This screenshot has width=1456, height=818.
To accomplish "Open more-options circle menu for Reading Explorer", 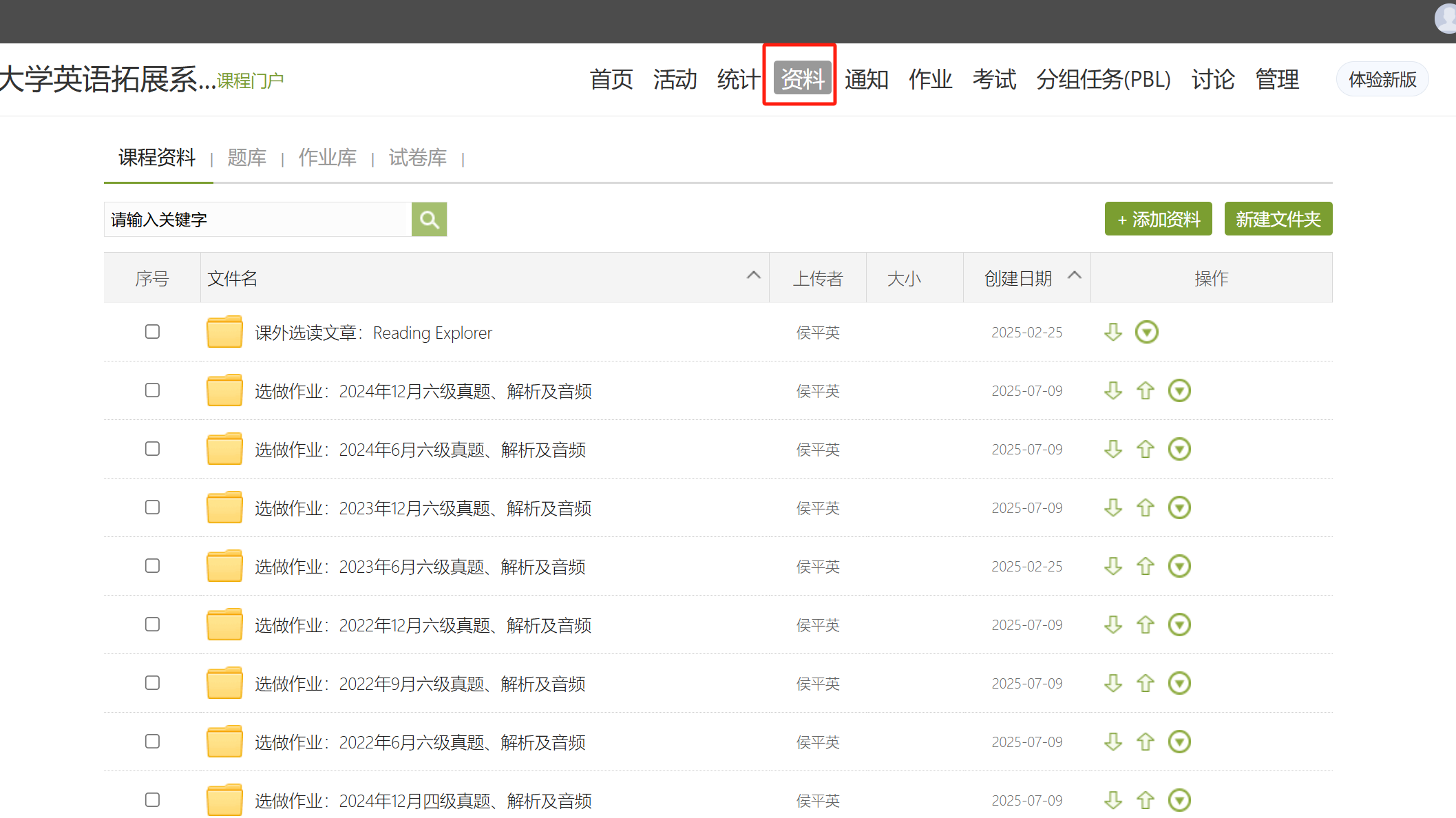I will tap(1147, 333).
